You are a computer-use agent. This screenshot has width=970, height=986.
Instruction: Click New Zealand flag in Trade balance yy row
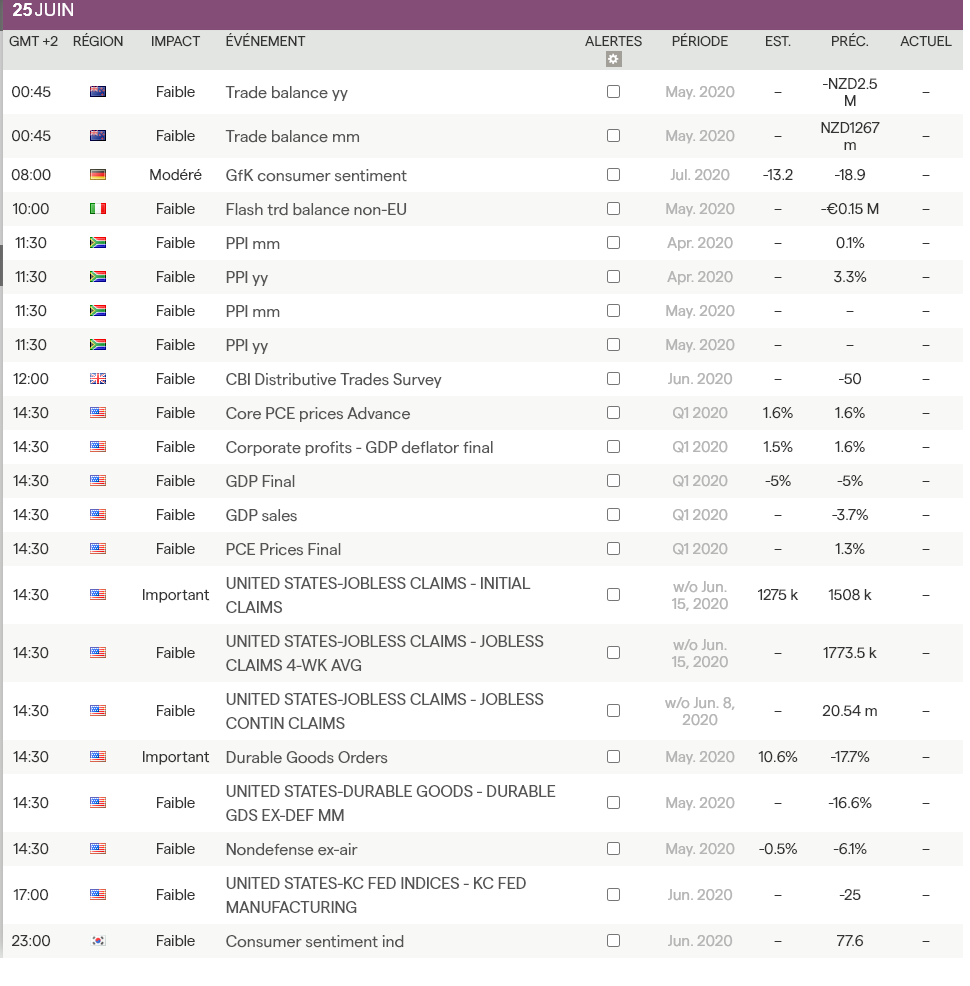click(98, 92)
